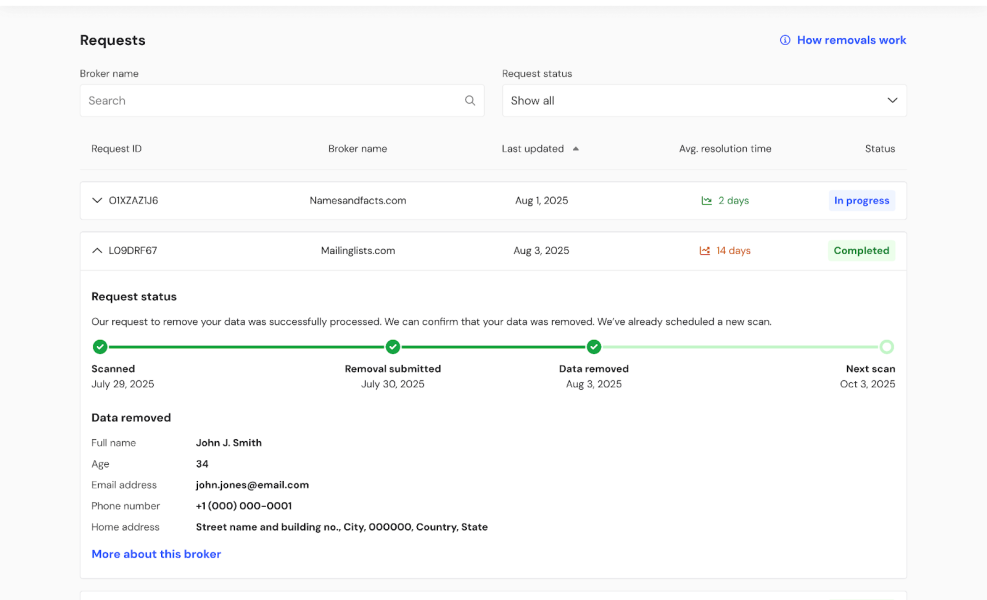This screenshot has height=600, width=987.
Task: Click the Removal submitted checkmark icon
Action: point(393,347)
